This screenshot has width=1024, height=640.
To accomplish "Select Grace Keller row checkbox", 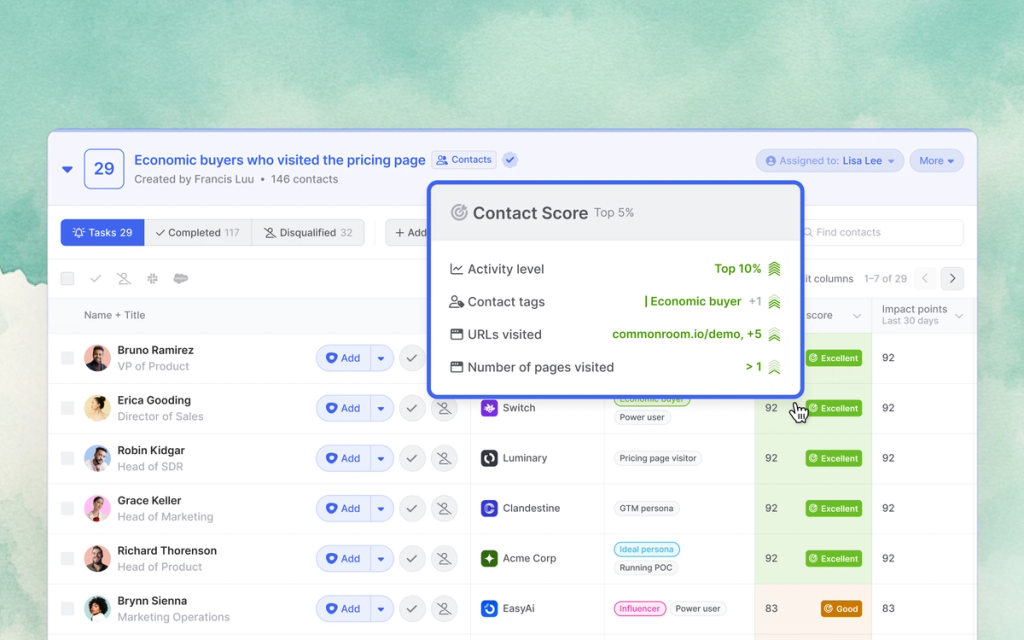I will coord(67,508).
